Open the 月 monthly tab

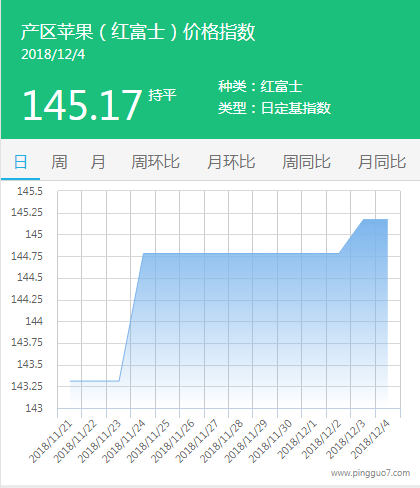(98, 162)
